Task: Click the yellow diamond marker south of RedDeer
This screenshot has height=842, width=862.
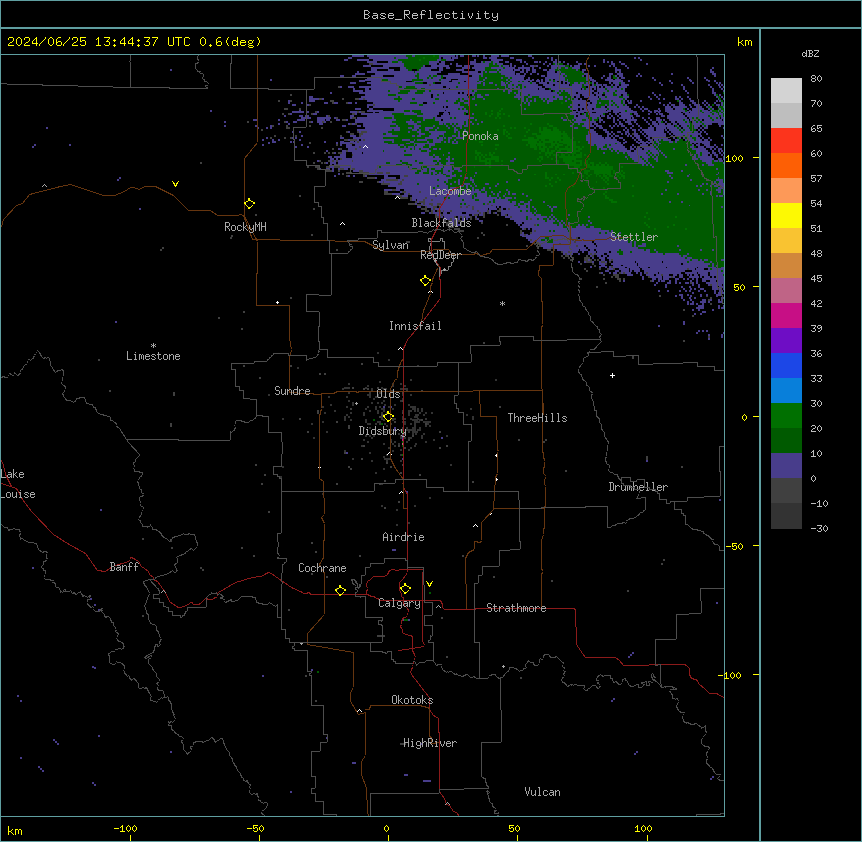Action: pos(426,281)
